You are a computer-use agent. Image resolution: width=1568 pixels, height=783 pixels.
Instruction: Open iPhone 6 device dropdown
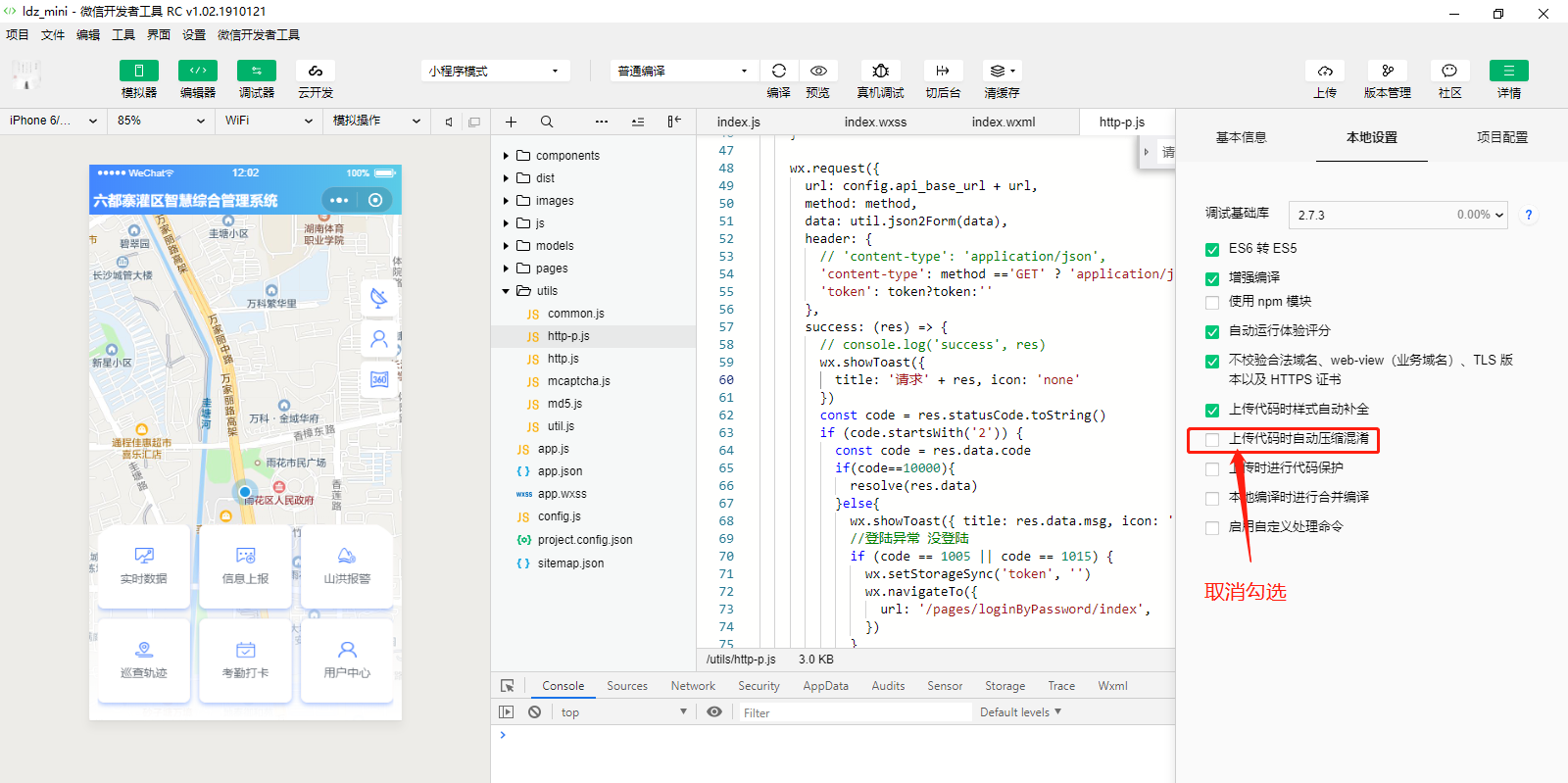tap(54, 121)
